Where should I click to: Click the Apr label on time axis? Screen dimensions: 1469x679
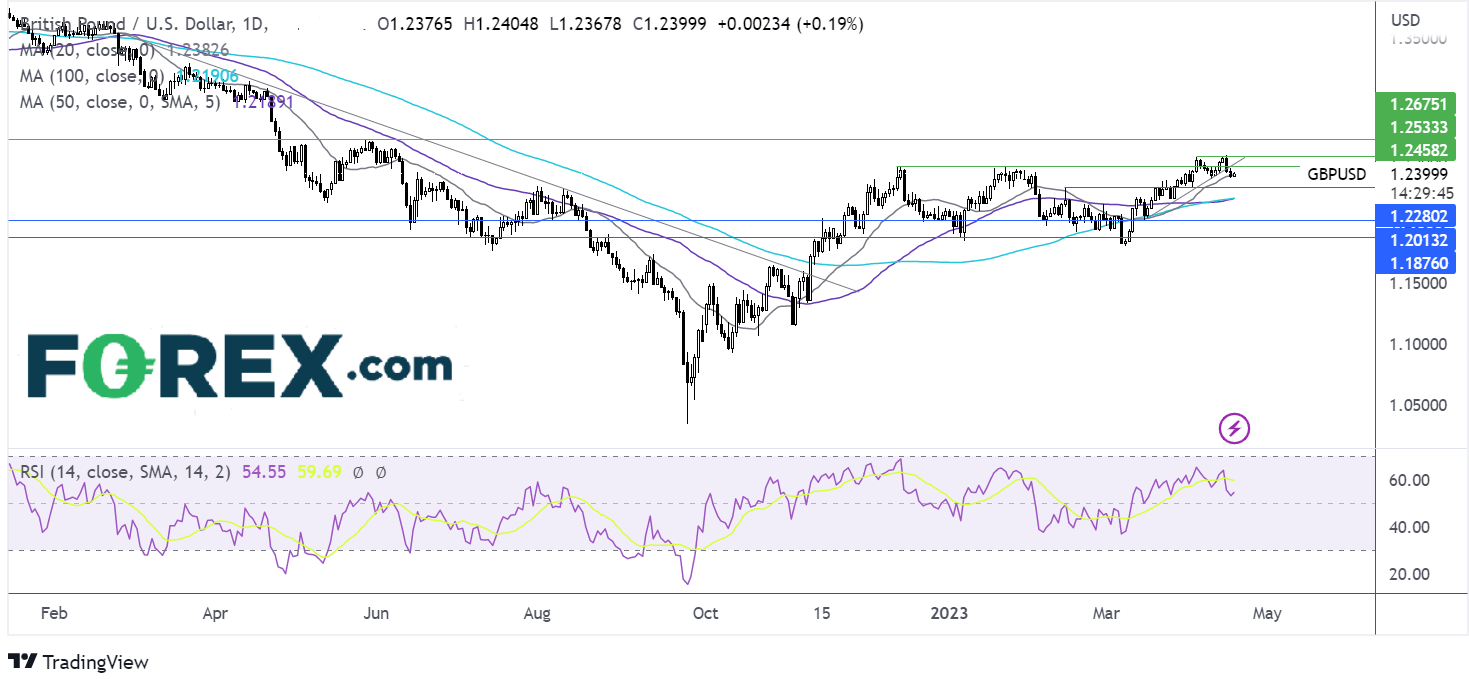pos(217,614)
